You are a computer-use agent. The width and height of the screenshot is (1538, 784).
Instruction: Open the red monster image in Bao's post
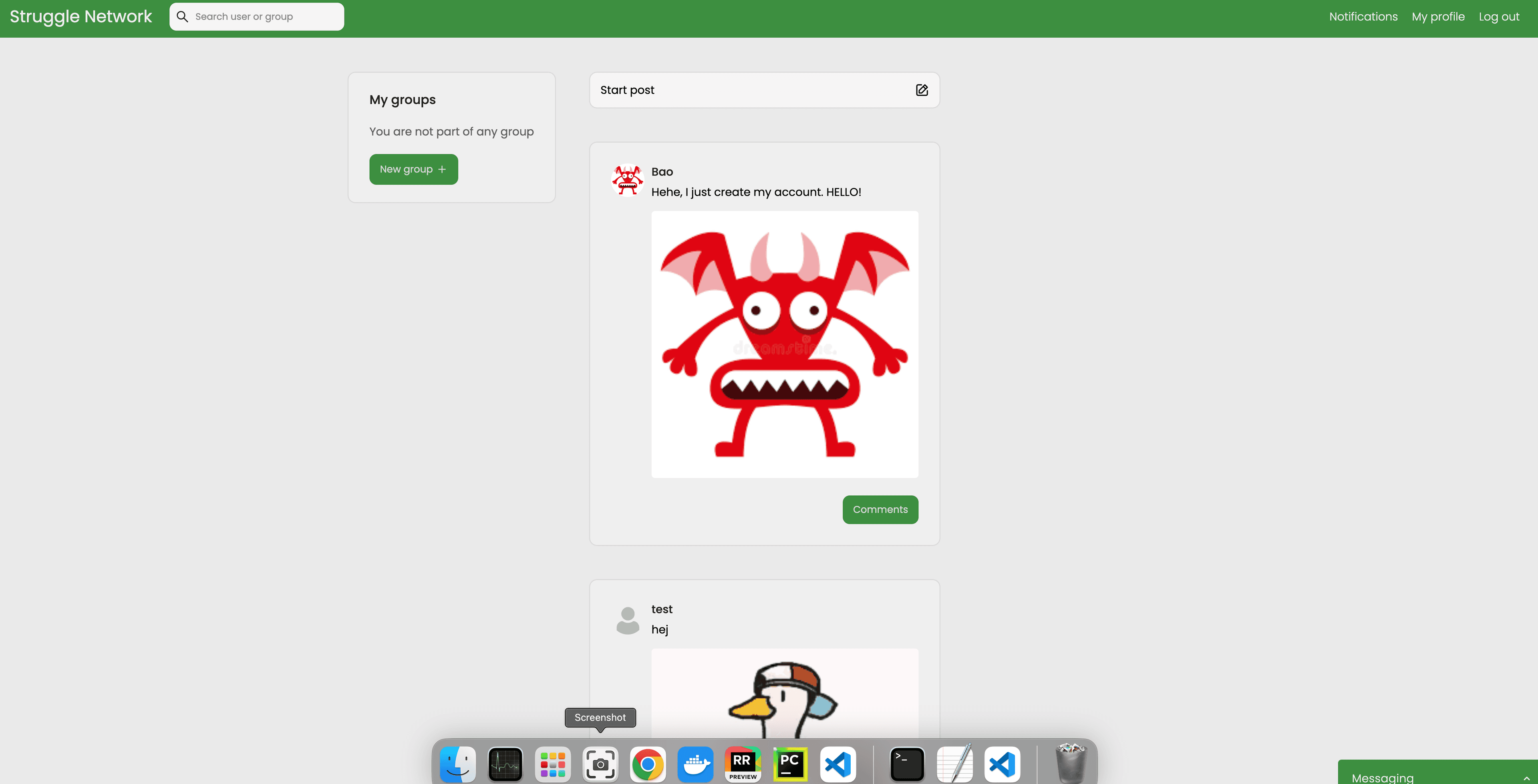pyautogui.click(x=785, y=344)
